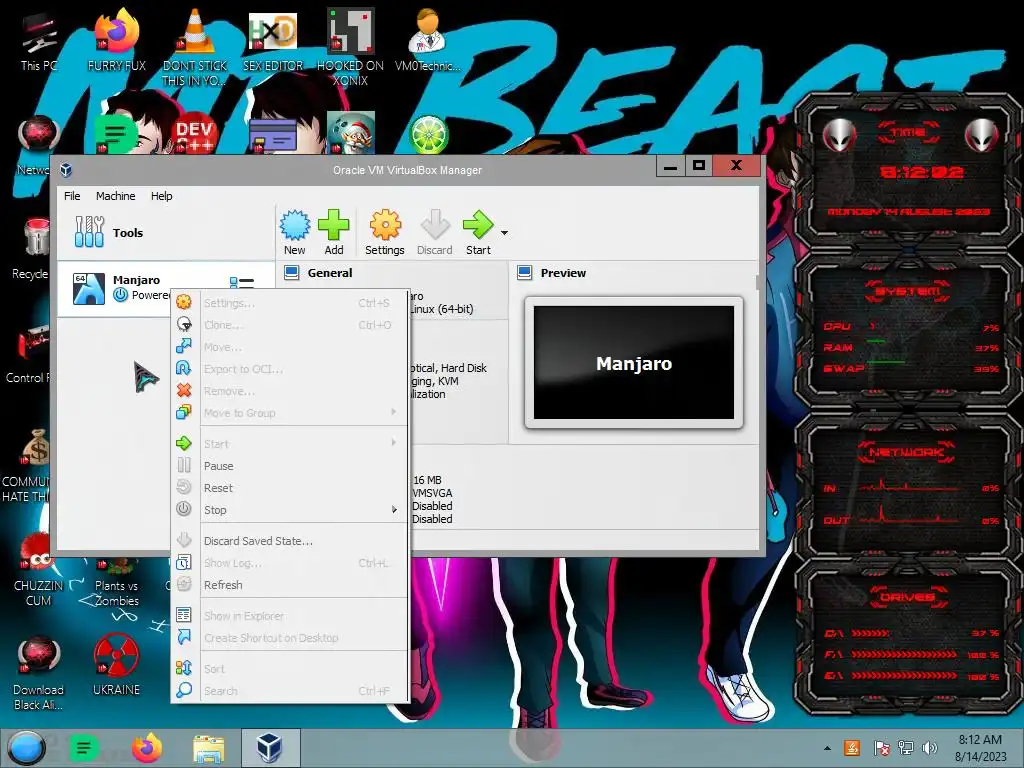
Task: Click the Windows Start orb
Action: (x=26, y=748)
